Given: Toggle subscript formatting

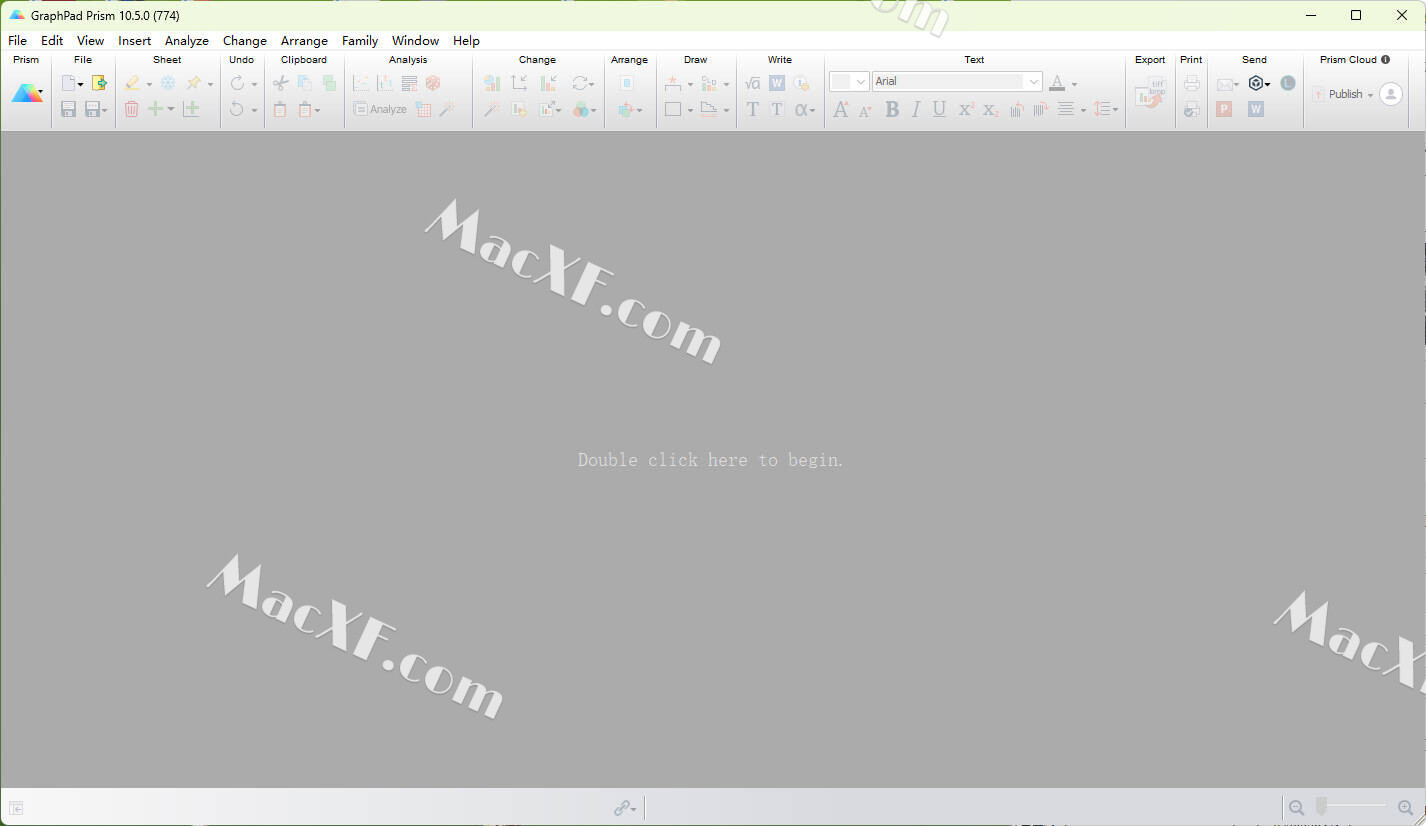Looking at the screenshot, I should point(990,109).
